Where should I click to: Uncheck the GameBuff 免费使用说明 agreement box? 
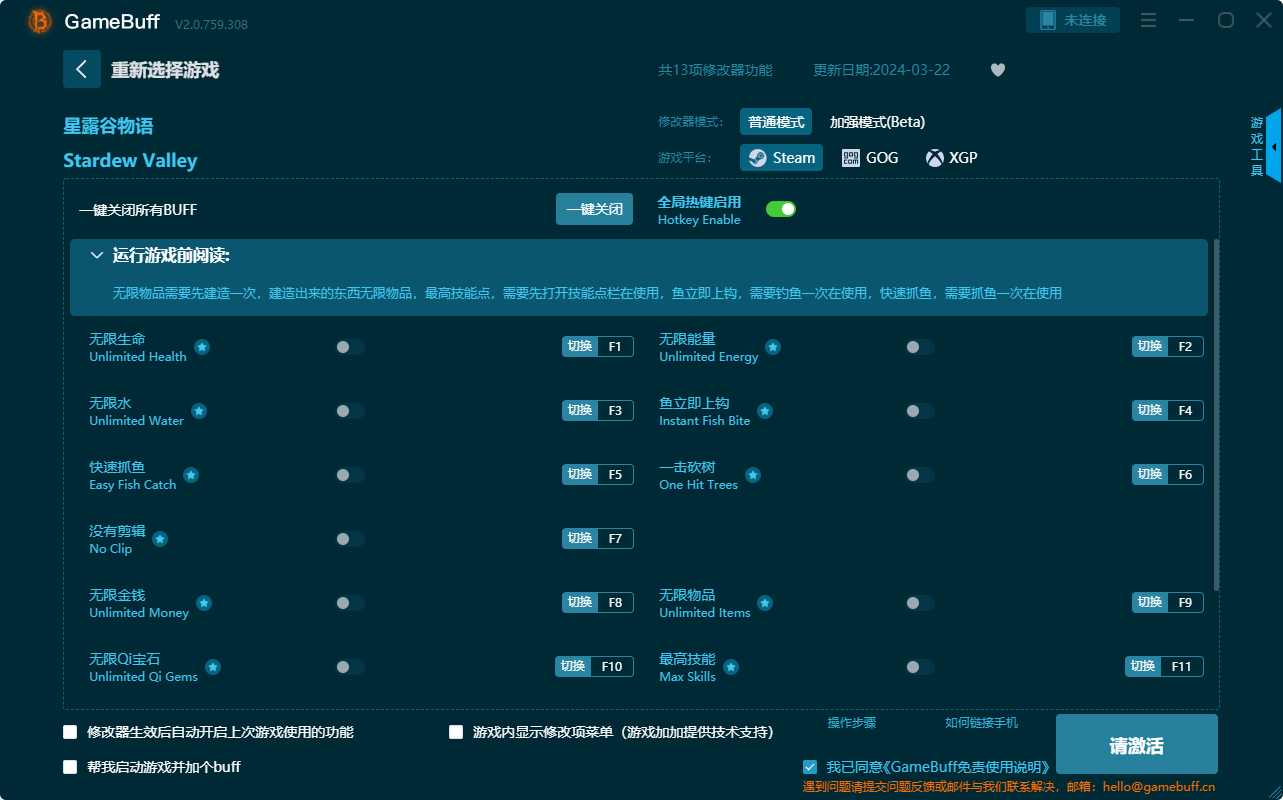(809, 766)
